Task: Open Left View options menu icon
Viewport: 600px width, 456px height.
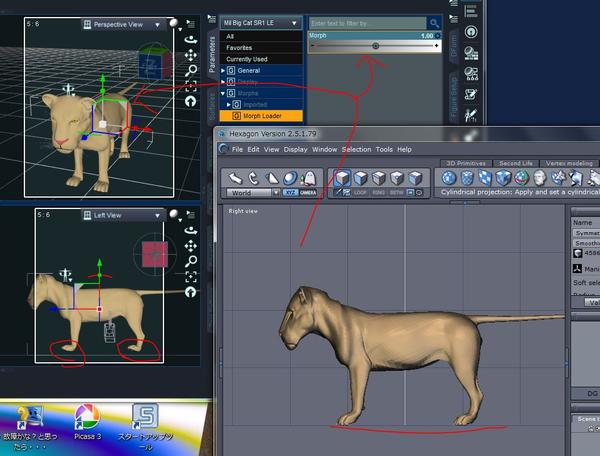Action: tap(191, 215)
